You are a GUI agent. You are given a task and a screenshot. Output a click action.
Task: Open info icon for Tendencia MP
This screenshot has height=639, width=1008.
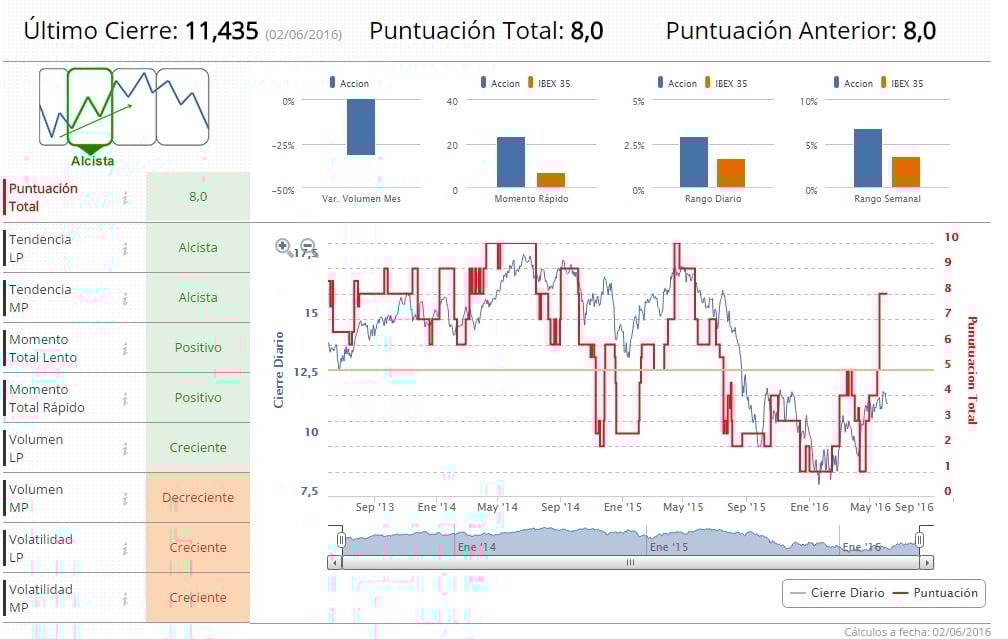[x=125, y=298]
